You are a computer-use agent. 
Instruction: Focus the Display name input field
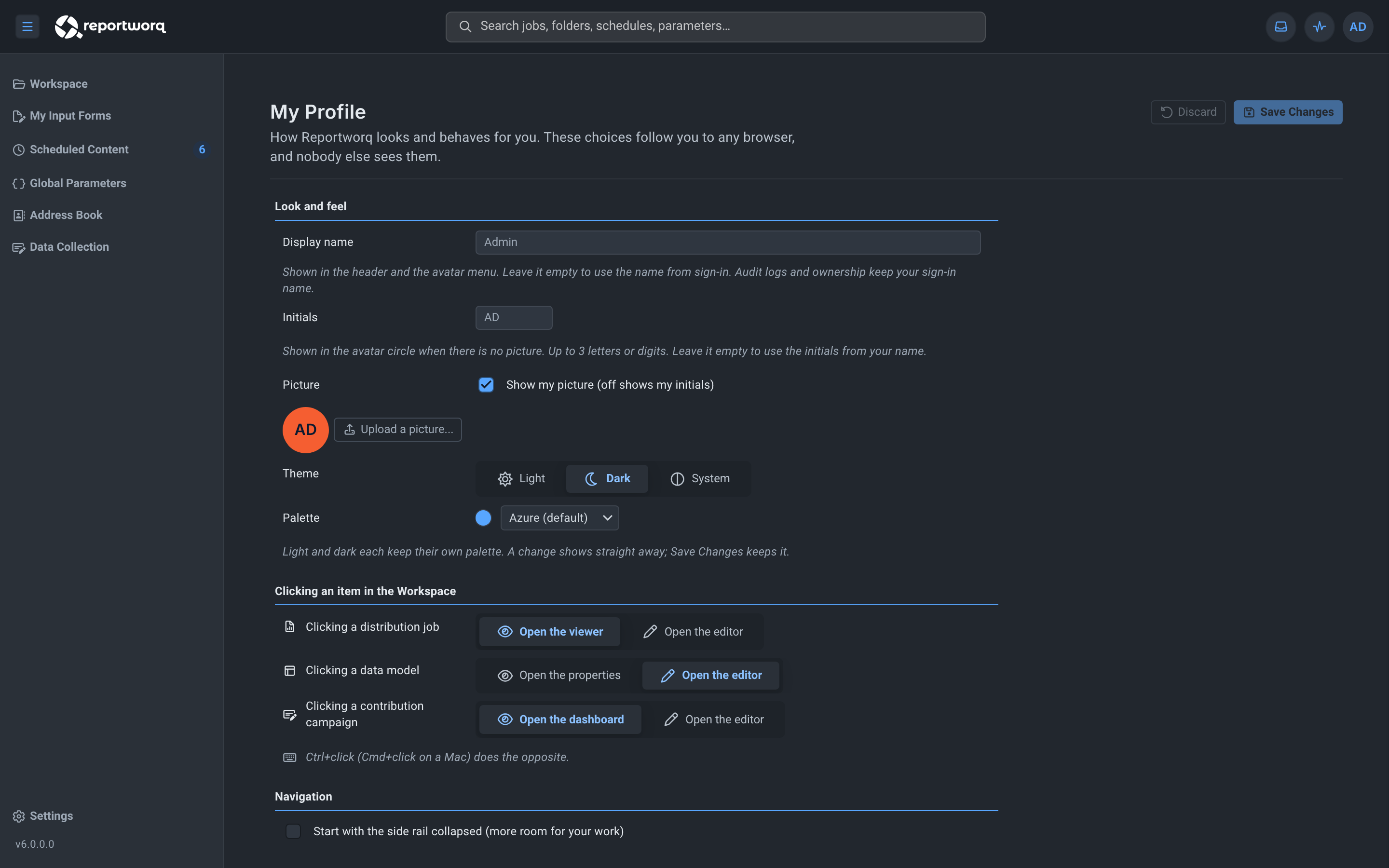click(x=728, y=242)
